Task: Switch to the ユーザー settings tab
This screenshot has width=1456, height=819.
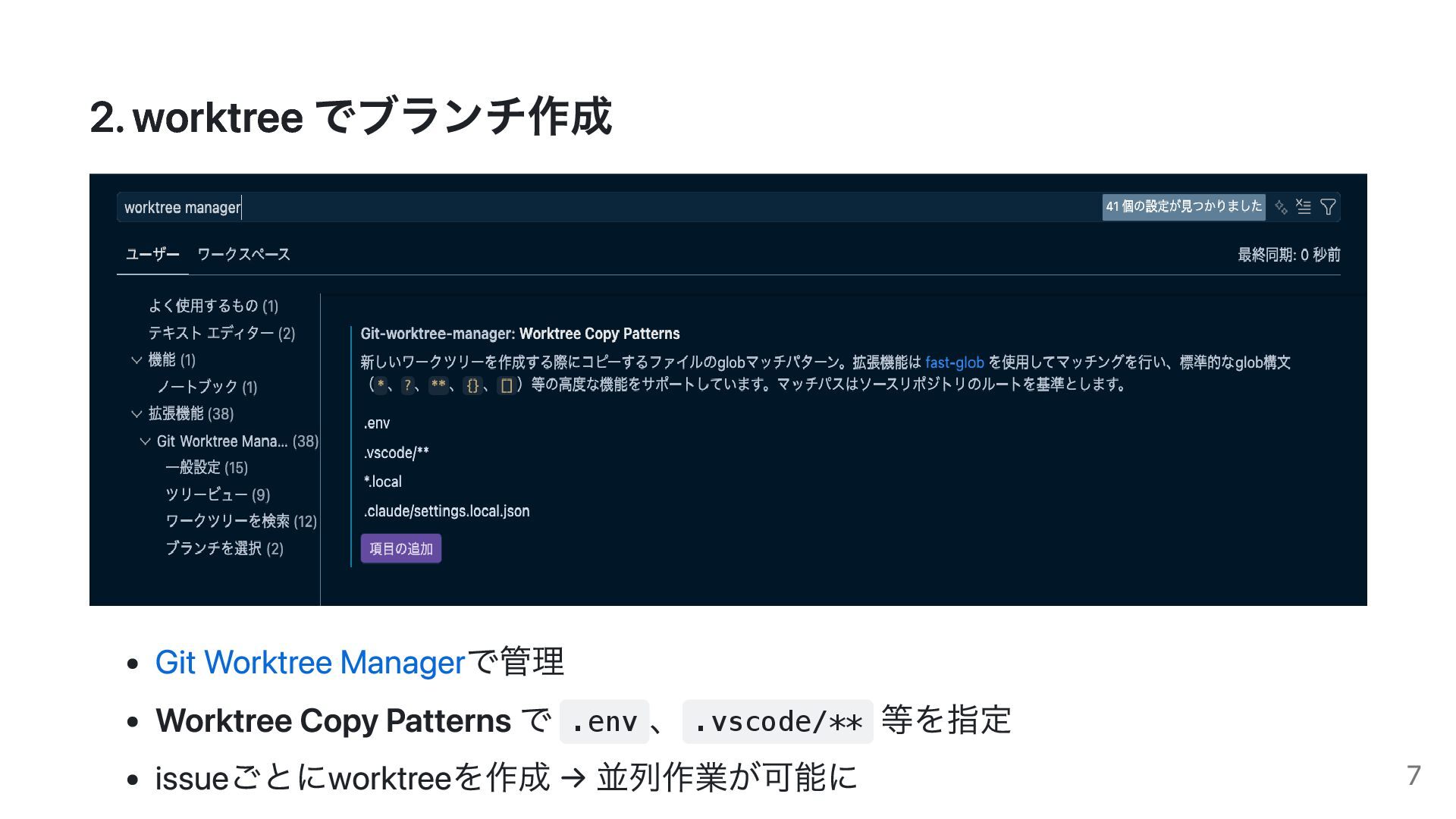Action: click(152, 255)
